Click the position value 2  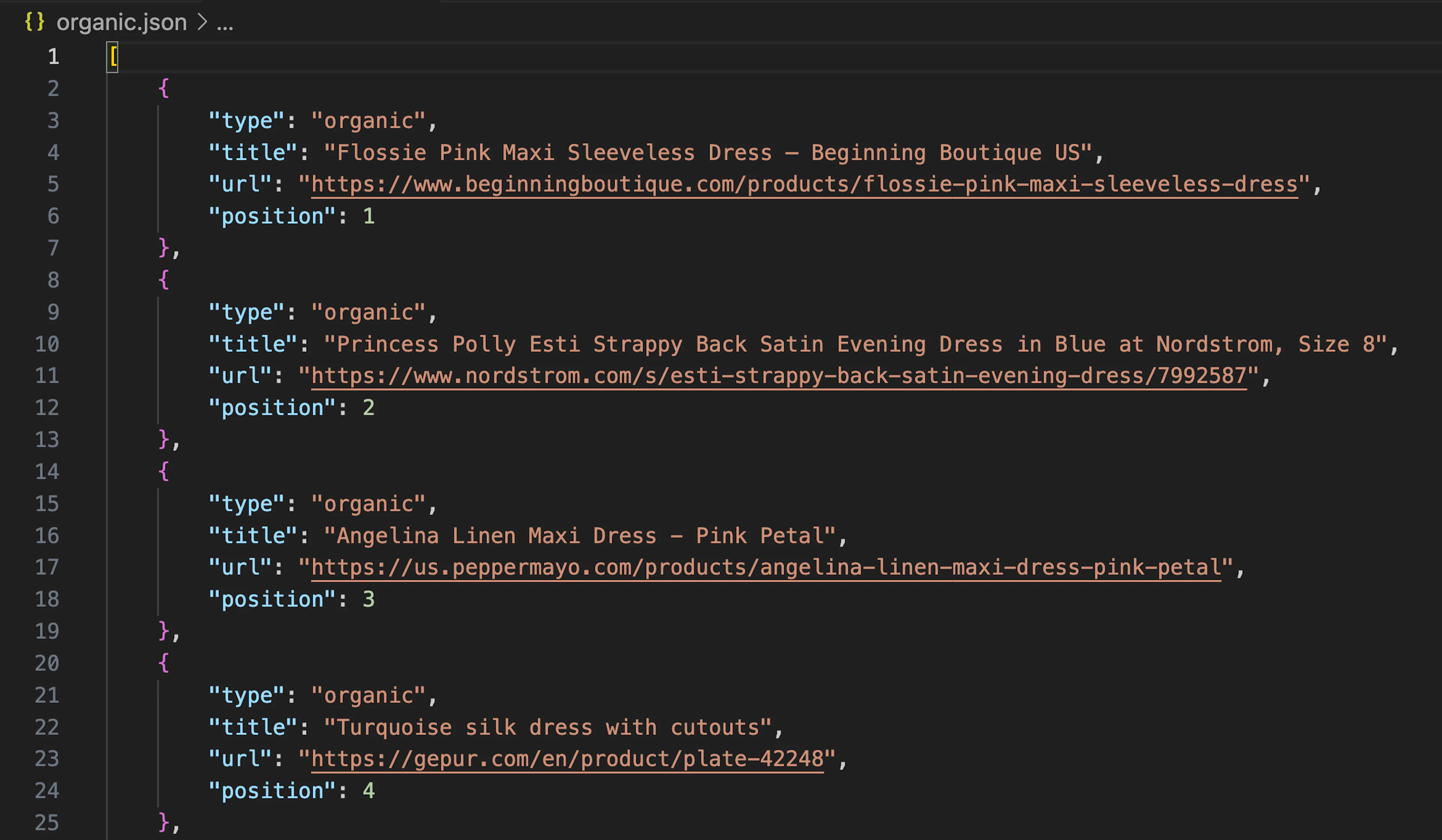[368, 408]
